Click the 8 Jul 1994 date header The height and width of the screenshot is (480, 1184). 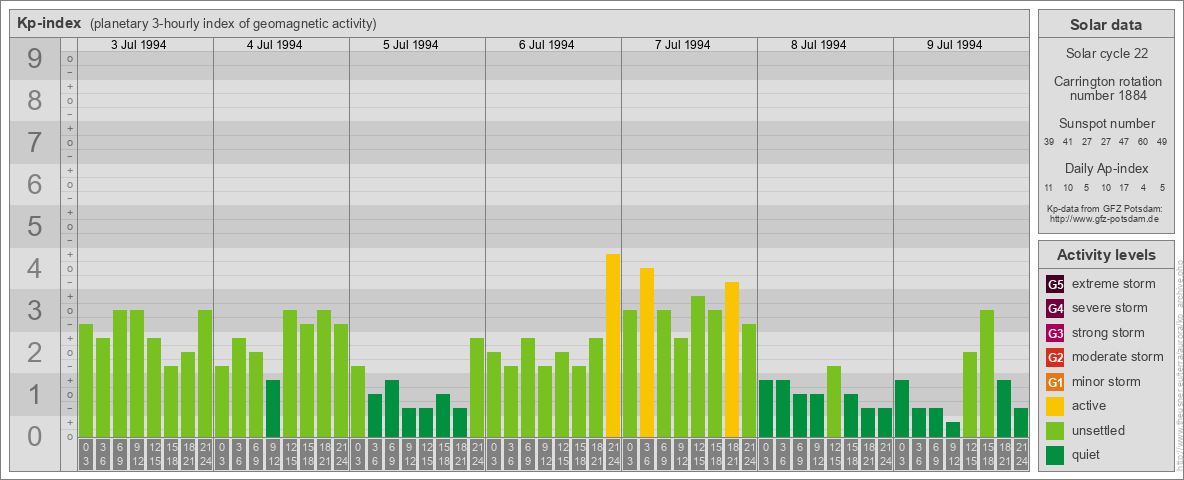818,45
